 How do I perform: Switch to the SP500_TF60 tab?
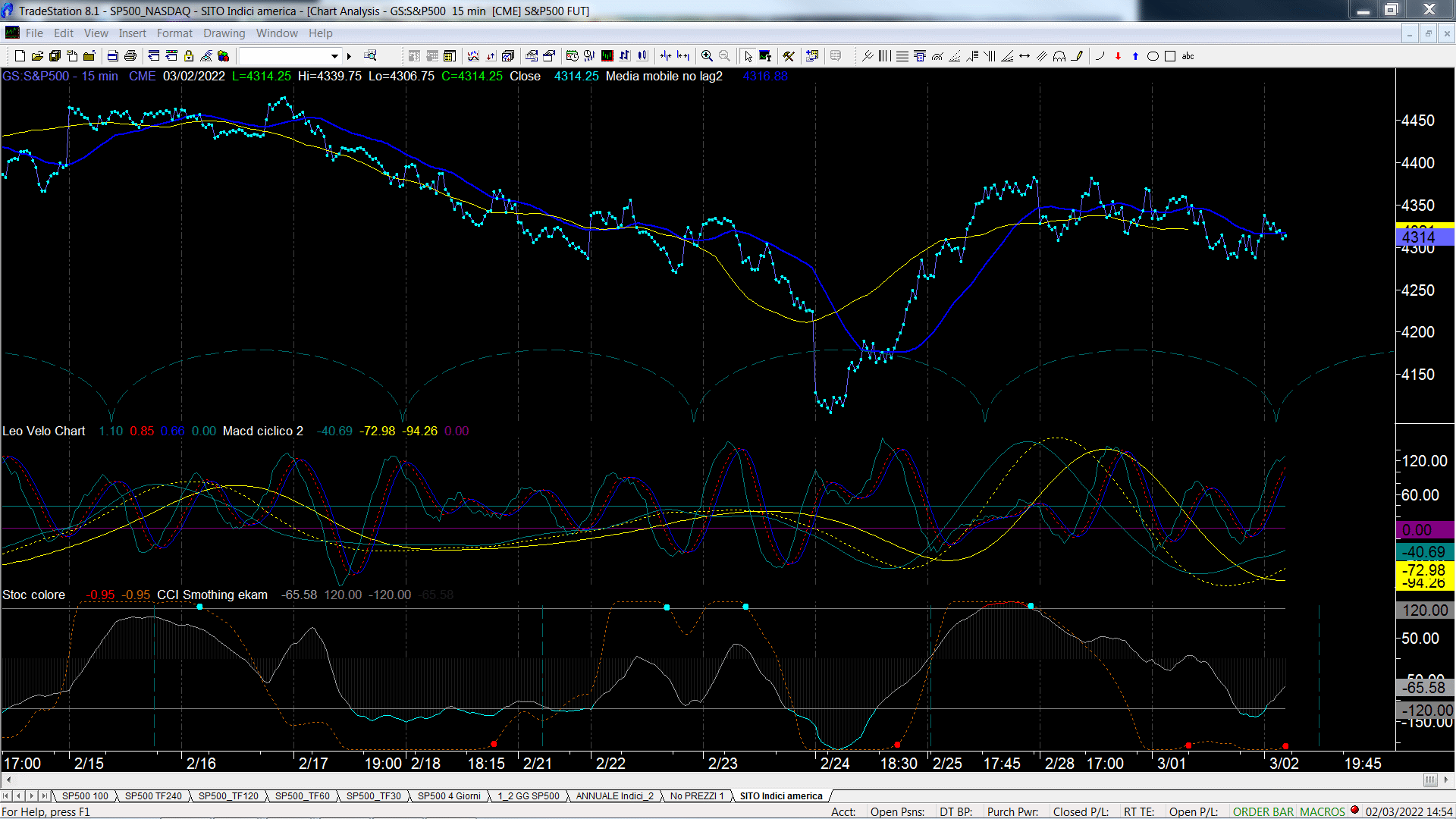click(x=302, y=796)
